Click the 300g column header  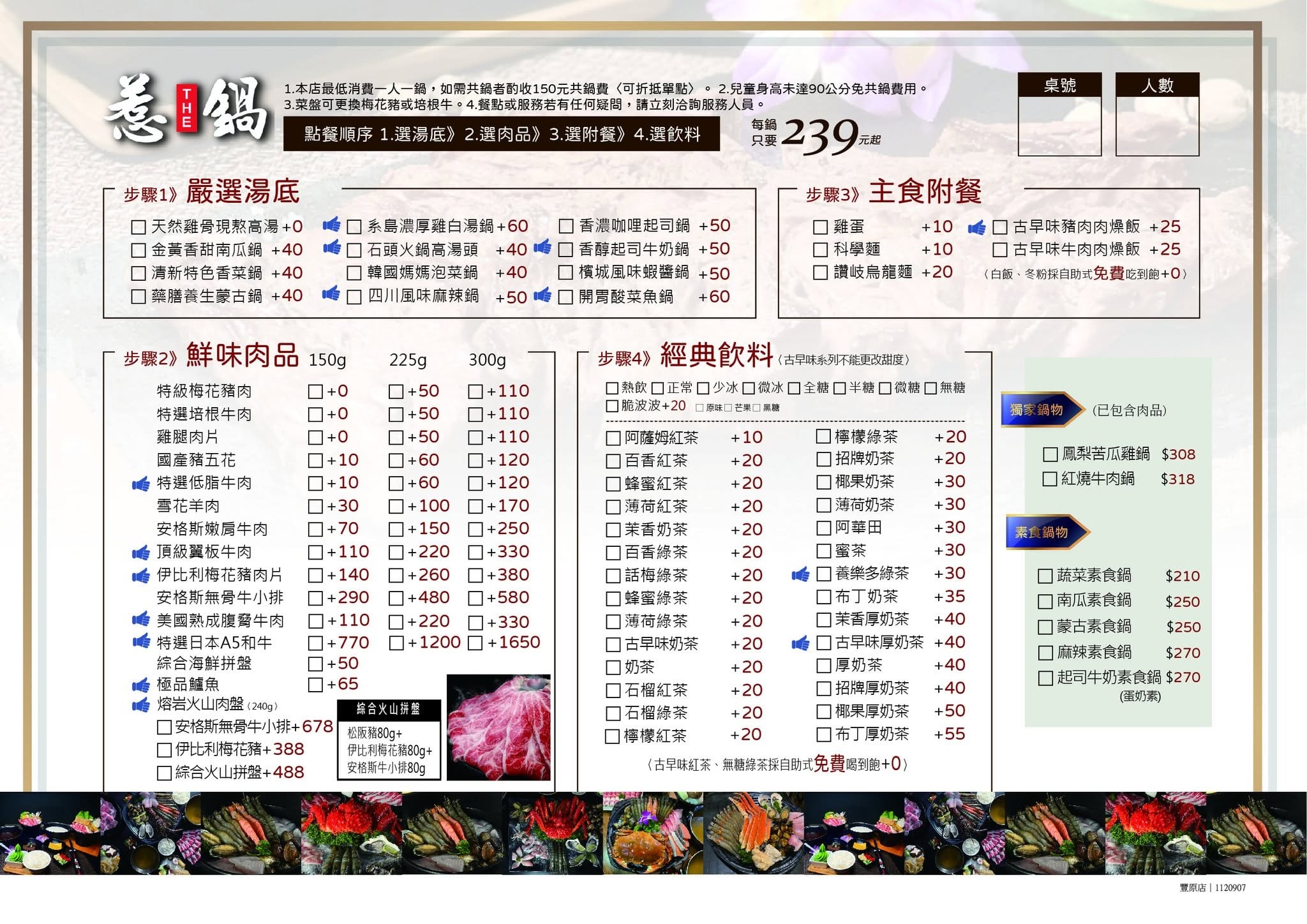point(487,360)
